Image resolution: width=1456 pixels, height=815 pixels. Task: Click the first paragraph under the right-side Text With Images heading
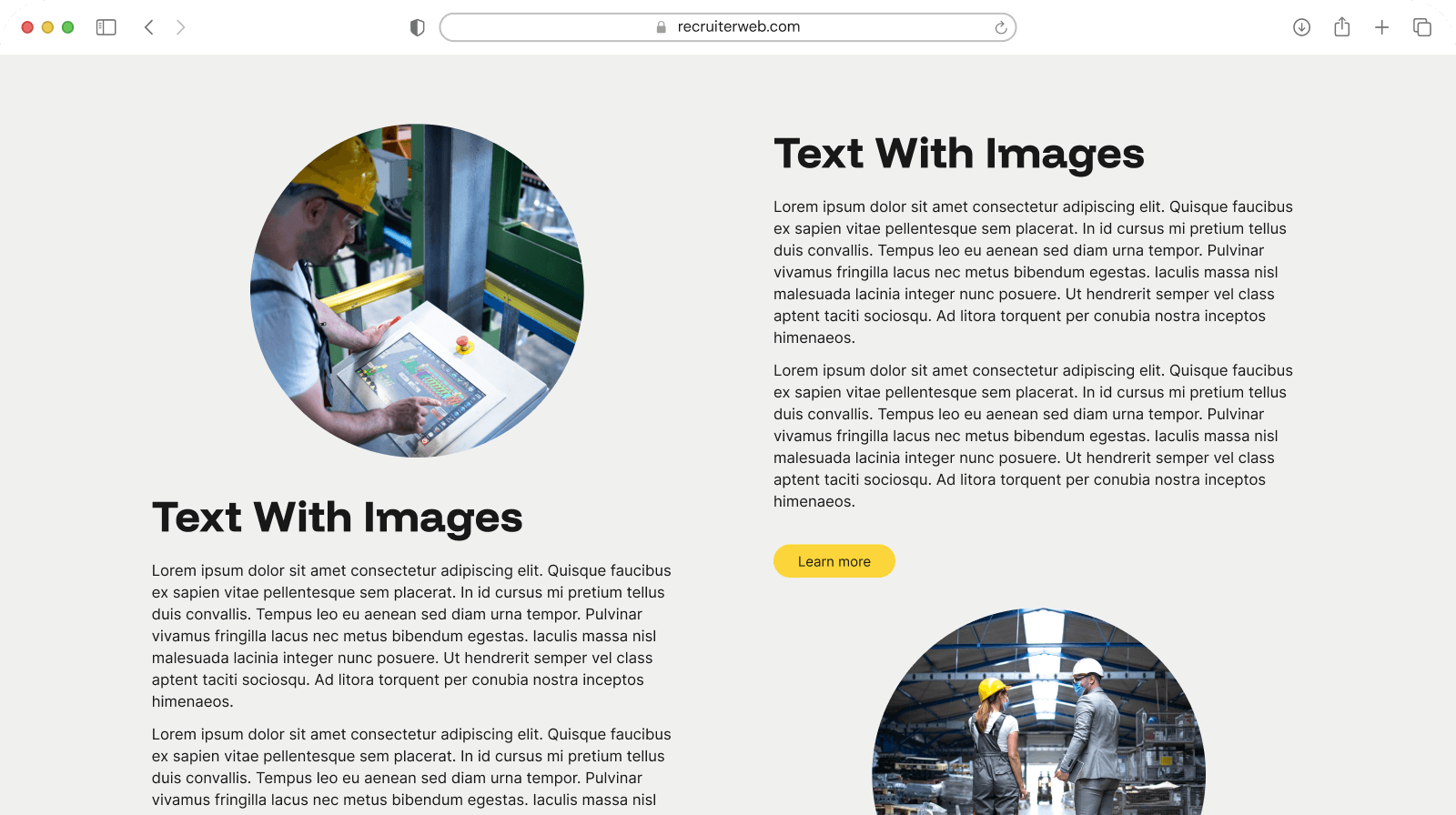(x=1034, y=272)
